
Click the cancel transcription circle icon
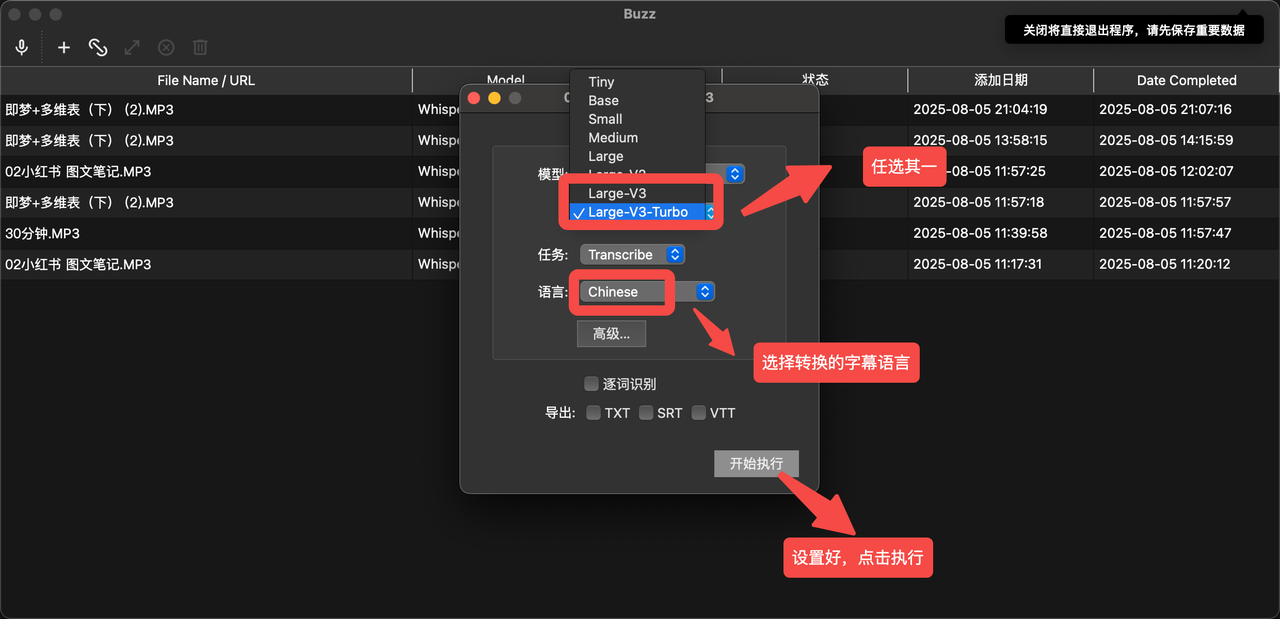pos(166,47)
